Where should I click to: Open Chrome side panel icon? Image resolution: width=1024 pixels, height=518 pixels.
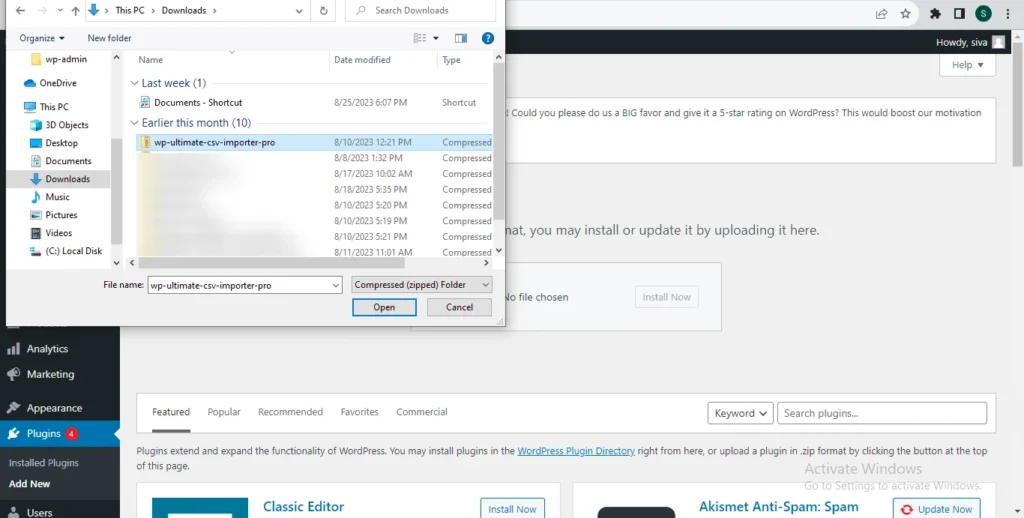point(959,14)
